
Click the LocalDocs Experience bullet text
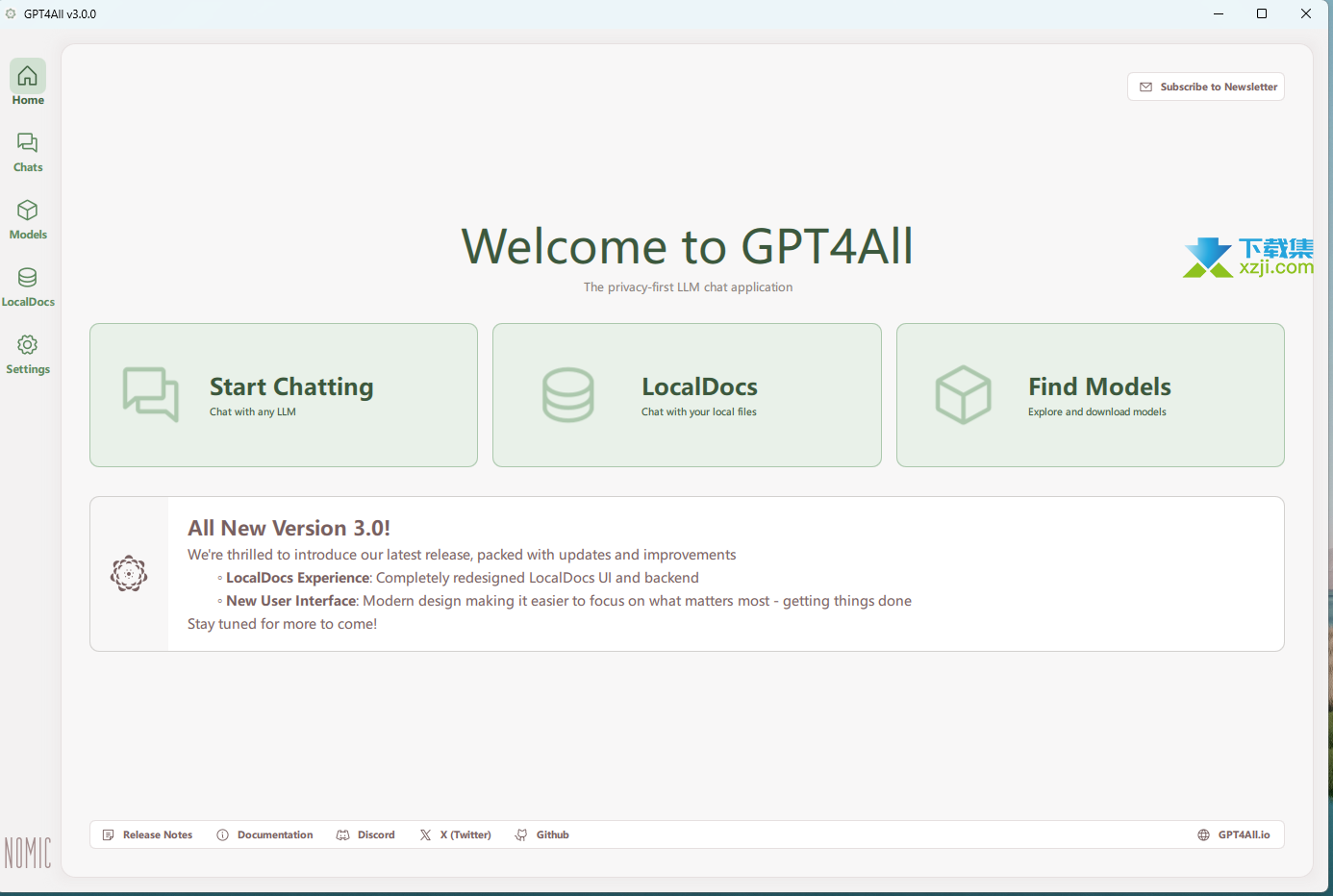463,578
